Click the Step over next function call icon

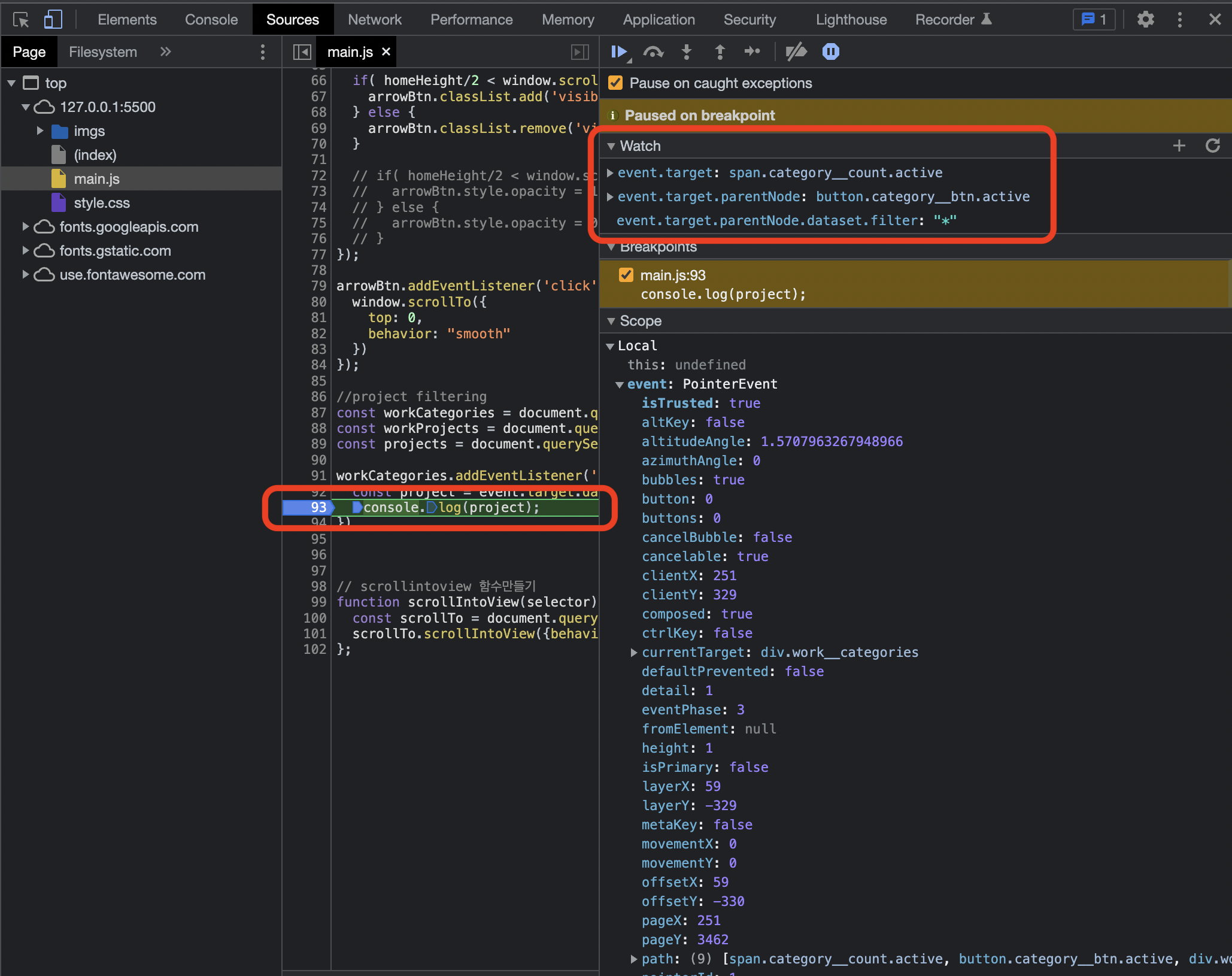pyautogui.click(x=653, y=52)
